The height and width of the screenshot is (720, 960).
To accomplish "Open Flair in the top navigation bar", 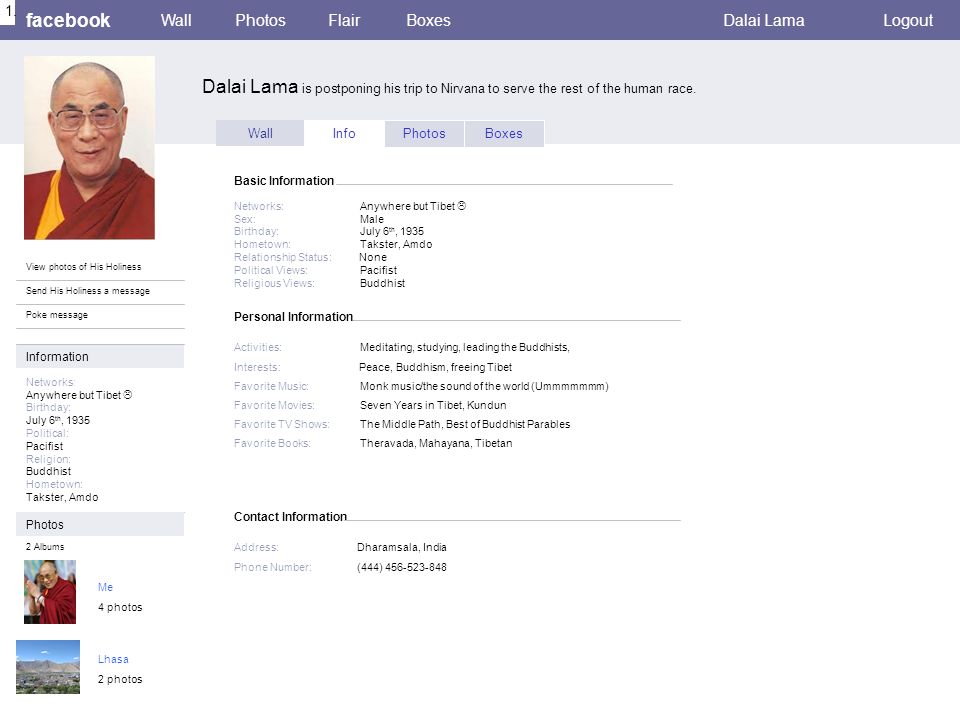I will coord(344,20).
